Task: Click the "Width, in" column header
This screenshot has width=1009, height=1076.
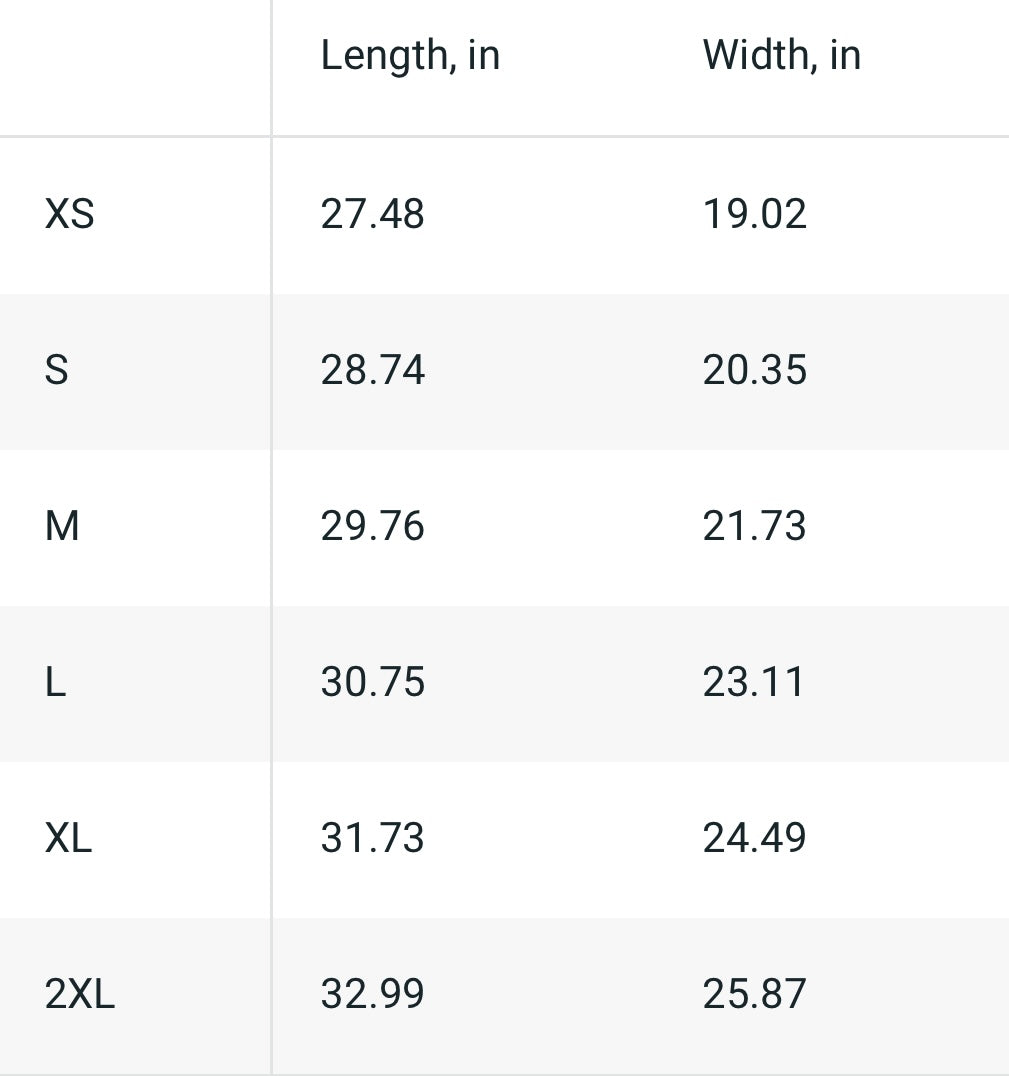Action: pyautogui.click(x=781, y=56)
